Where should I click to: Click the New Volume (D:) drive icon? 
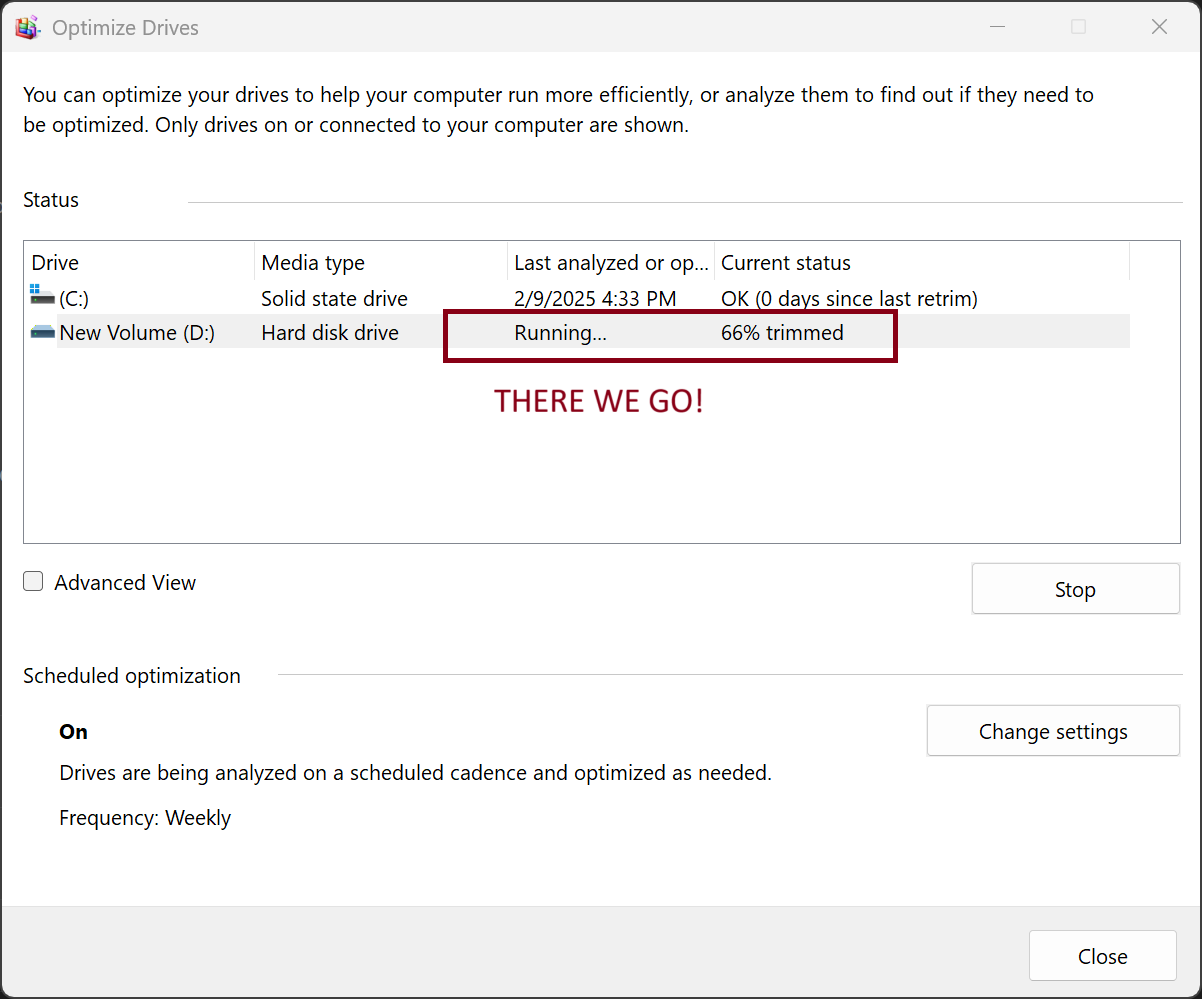point(43,332)
